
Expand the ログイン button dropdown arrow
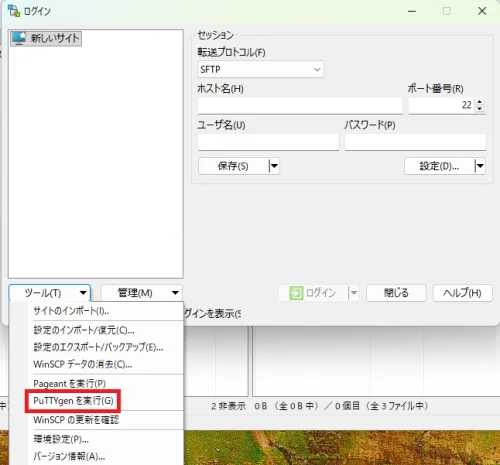(353, 293)
